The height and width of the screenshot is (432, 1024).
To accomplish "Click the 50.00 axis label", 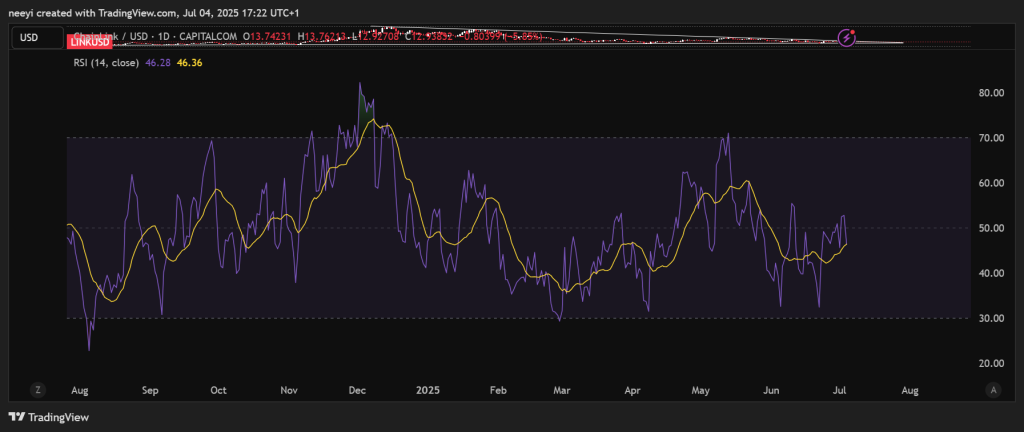I will point(991,228).
